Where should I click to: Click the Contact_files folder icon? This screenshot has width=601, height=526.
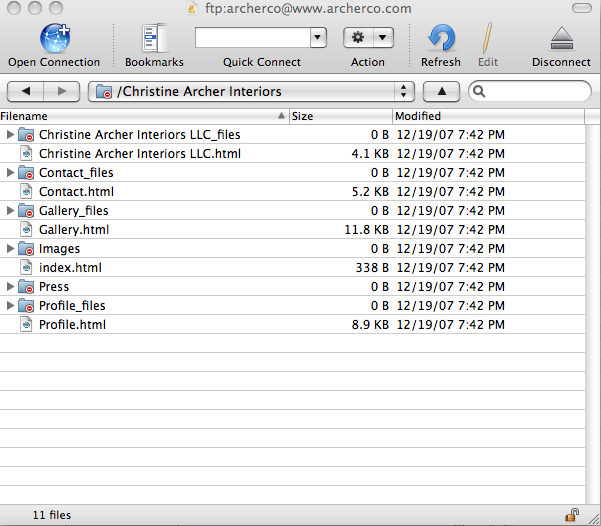pyautogui.click(x=26, y=173)
